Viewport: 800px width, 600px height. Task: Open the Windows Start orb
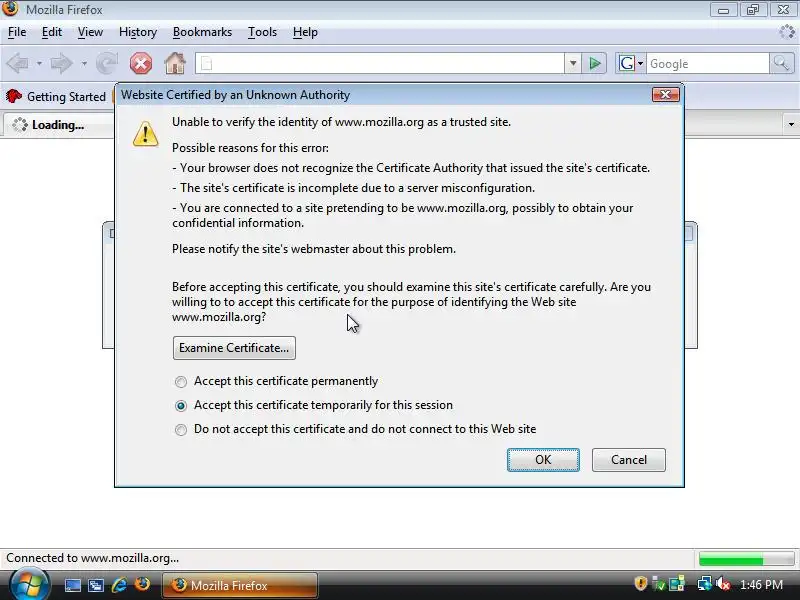30,585
